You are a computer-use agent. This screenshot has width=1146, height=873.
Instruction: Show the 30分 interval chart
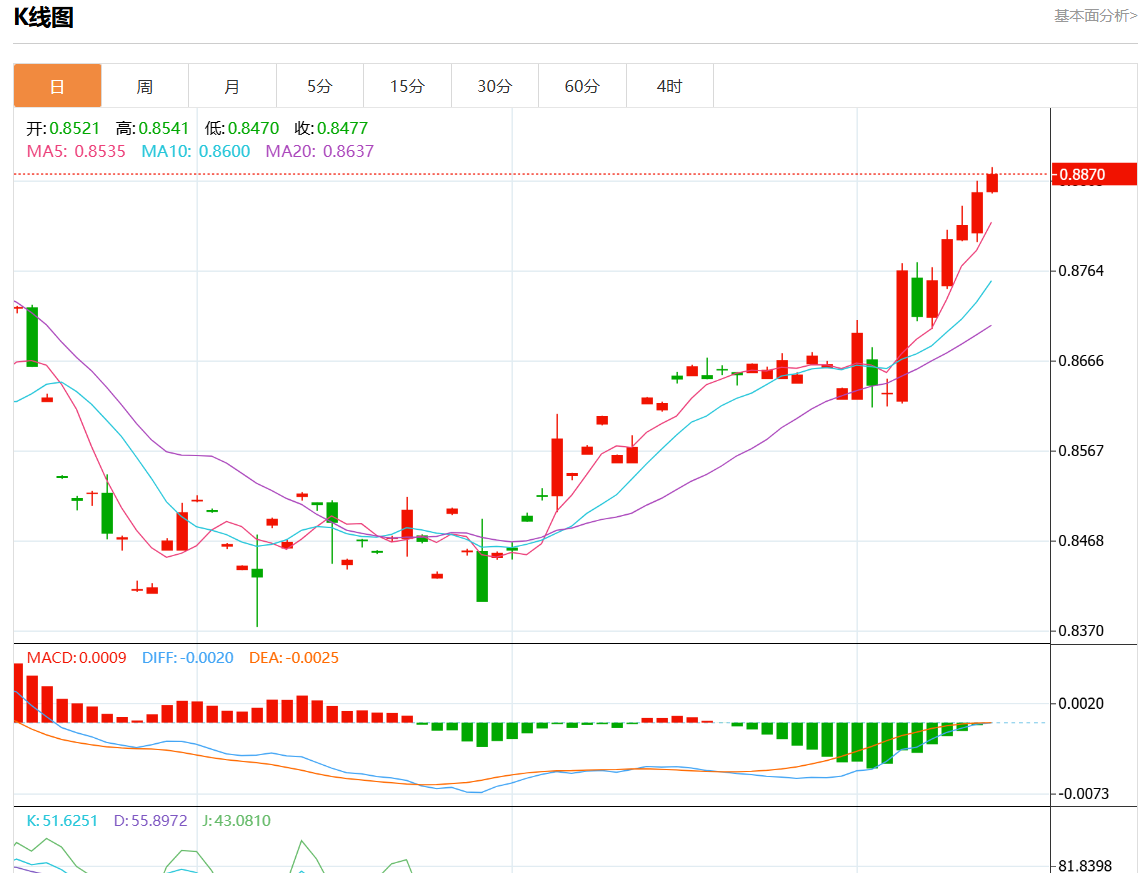tap(494, 86)
